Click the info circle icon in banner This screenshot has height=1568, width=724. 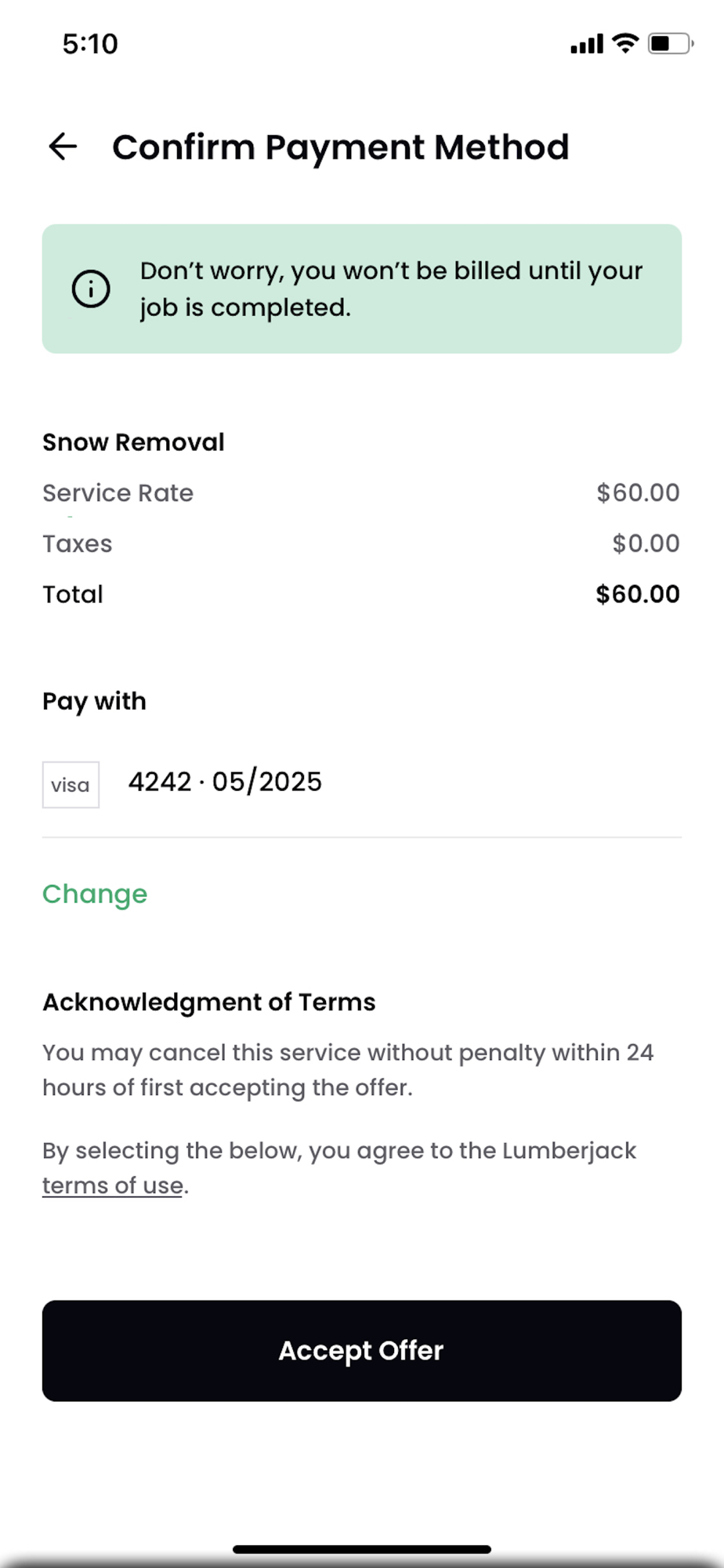[x=91, y=289]
